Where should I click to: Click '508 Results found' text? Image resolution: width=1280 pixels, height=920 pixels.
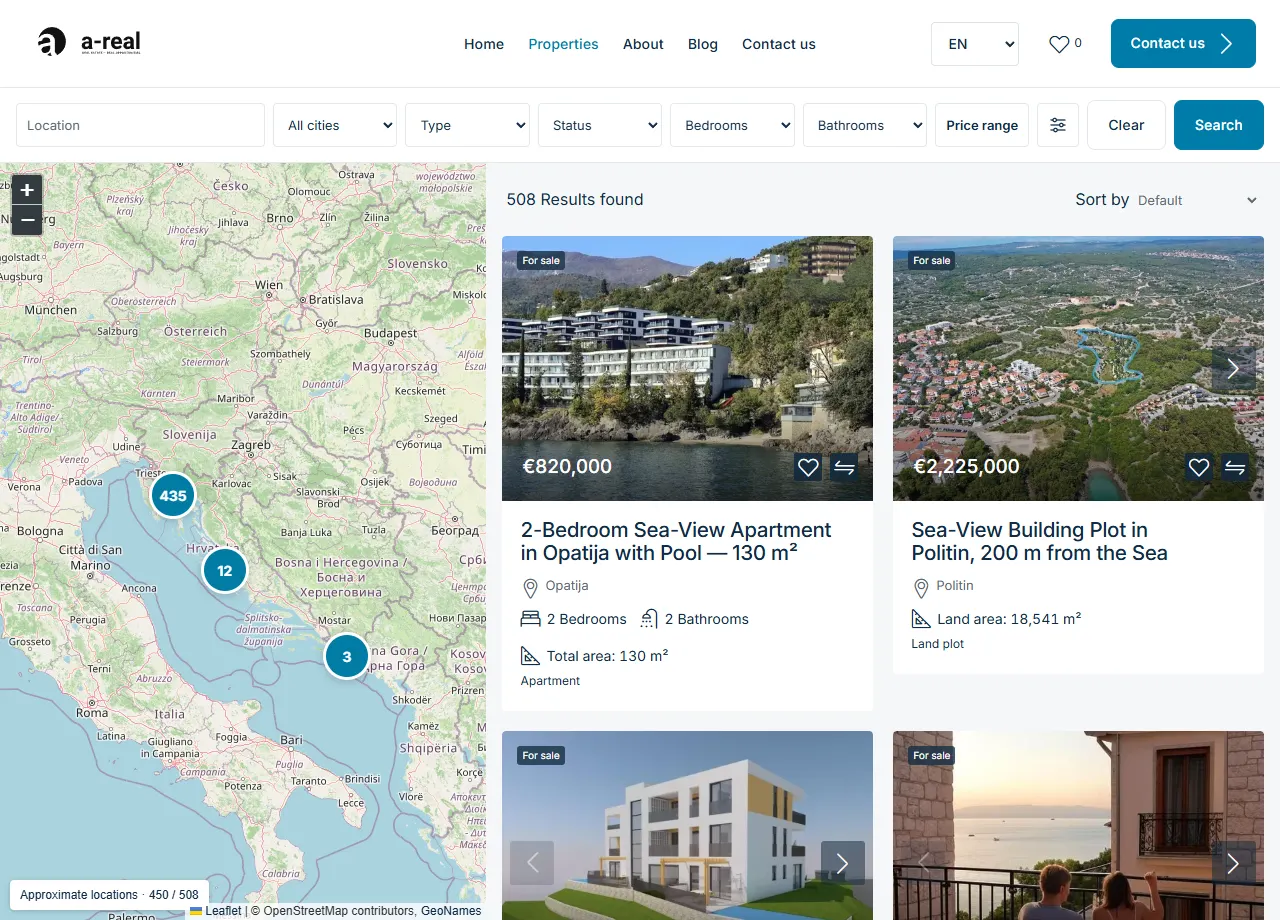pyautogui.click(x=575, y=199)
